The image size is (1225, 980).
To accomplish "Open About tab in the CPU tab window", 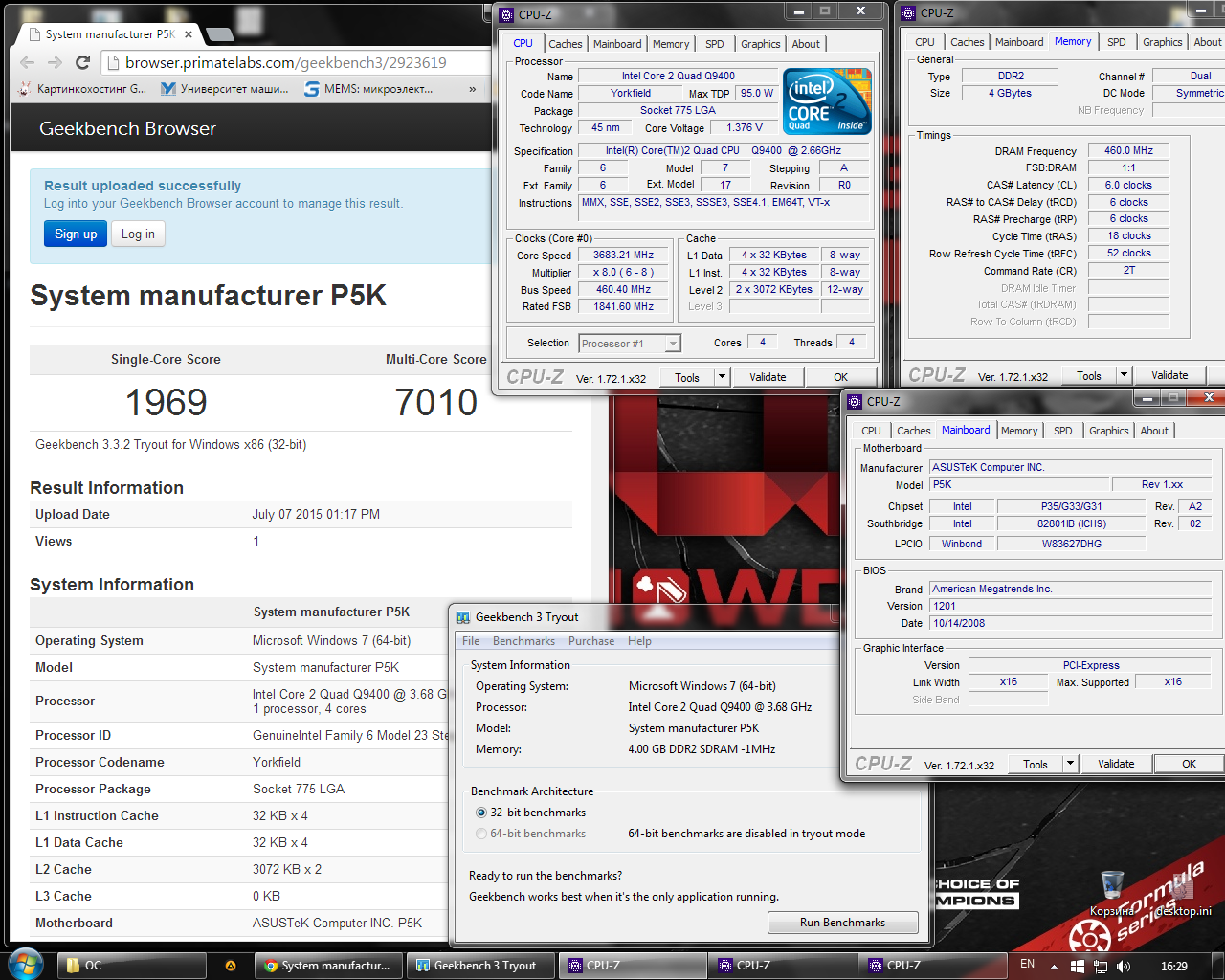I will 806,44.
